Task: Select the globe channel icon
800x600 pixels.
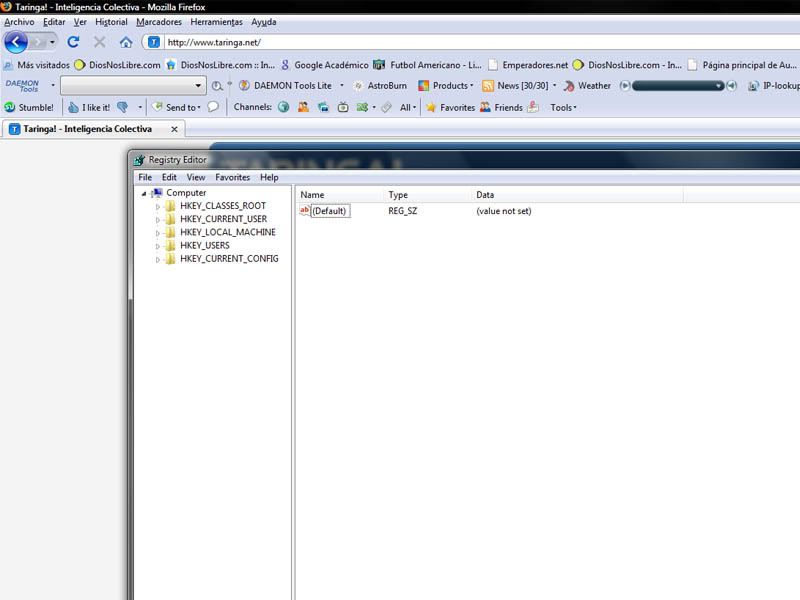Action: pos(284,107)
